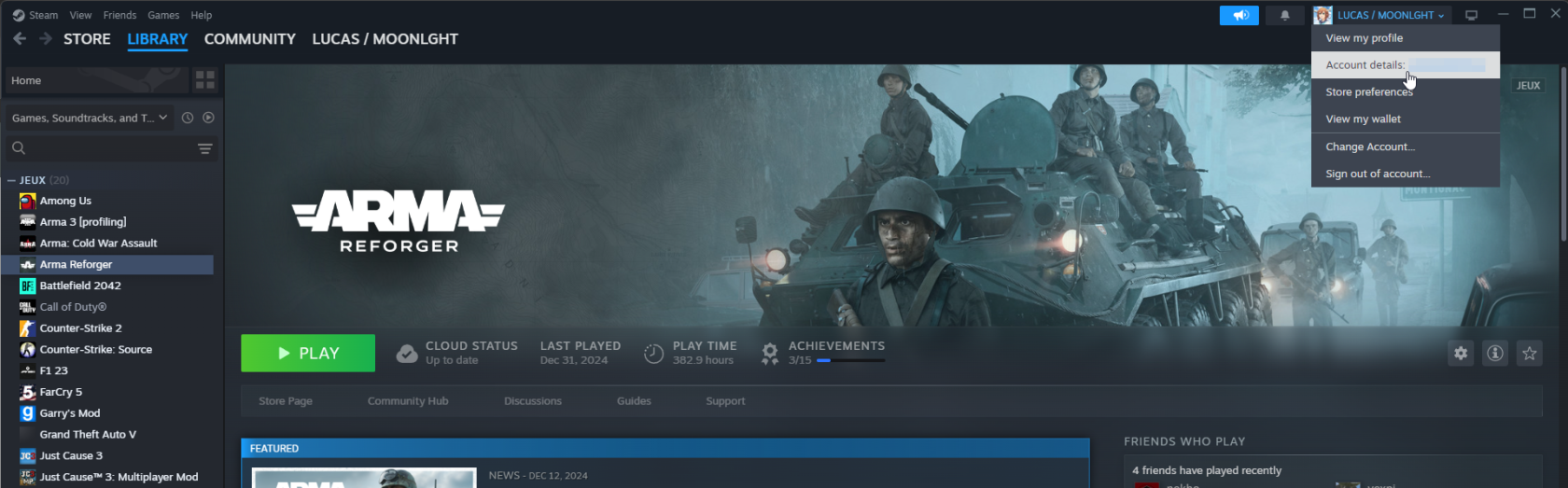
Task: Toggle the collections grid view icon
Action: click(205, 80)
